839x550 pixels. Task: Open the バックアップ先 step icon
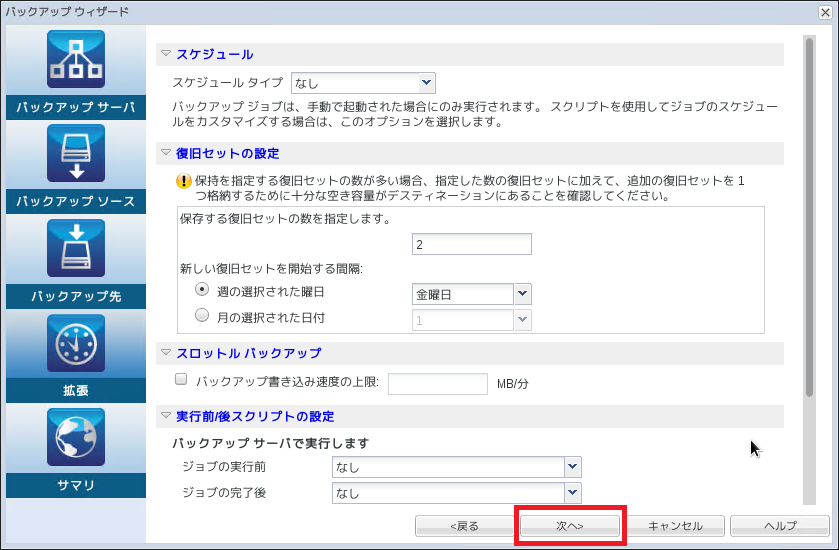tap(75, 248)
